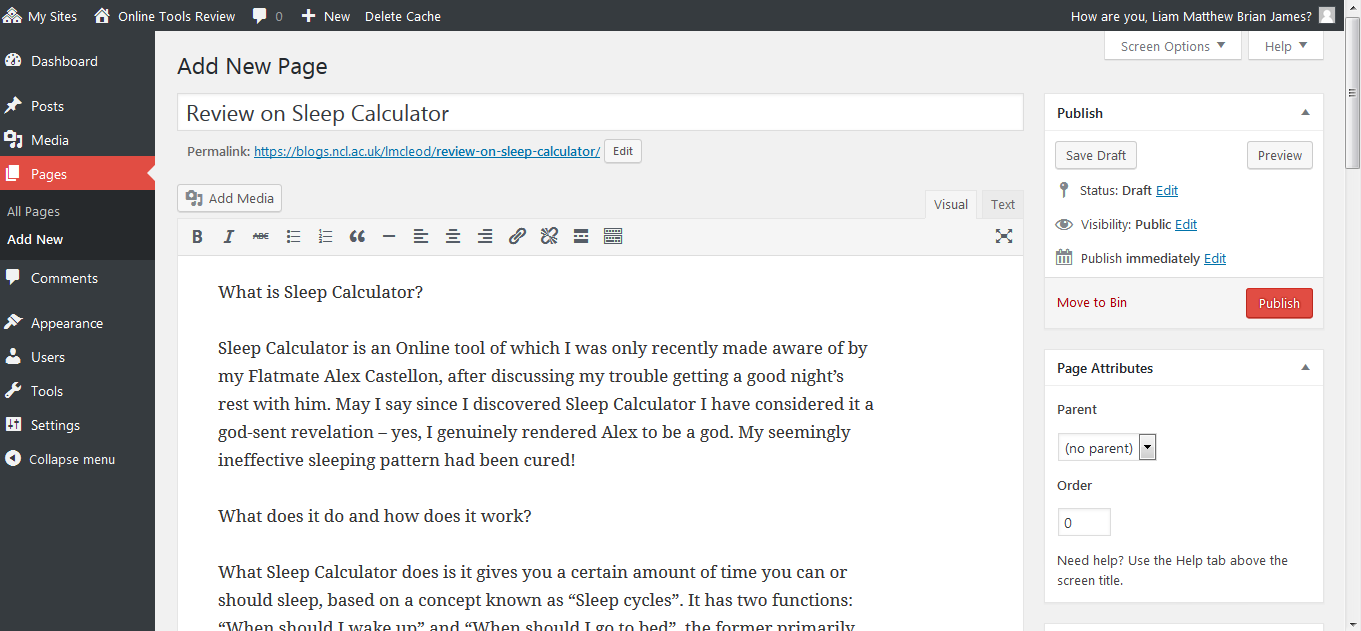The height and width of the screenshot is (631, 1361).
Task: Click the insert link icon
Action: click(517, 236)
